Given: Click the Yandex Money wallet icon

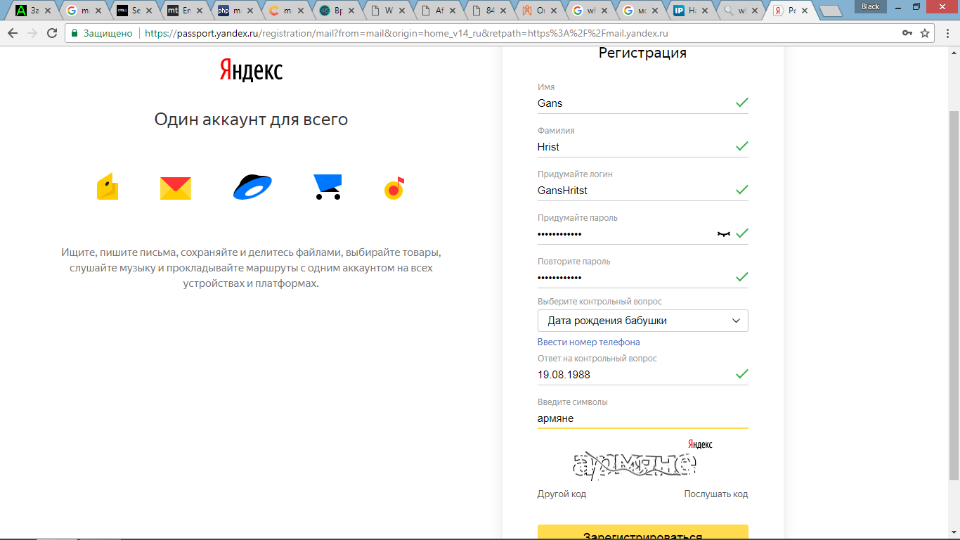Looking at the screenshot, I should [108, 187].
